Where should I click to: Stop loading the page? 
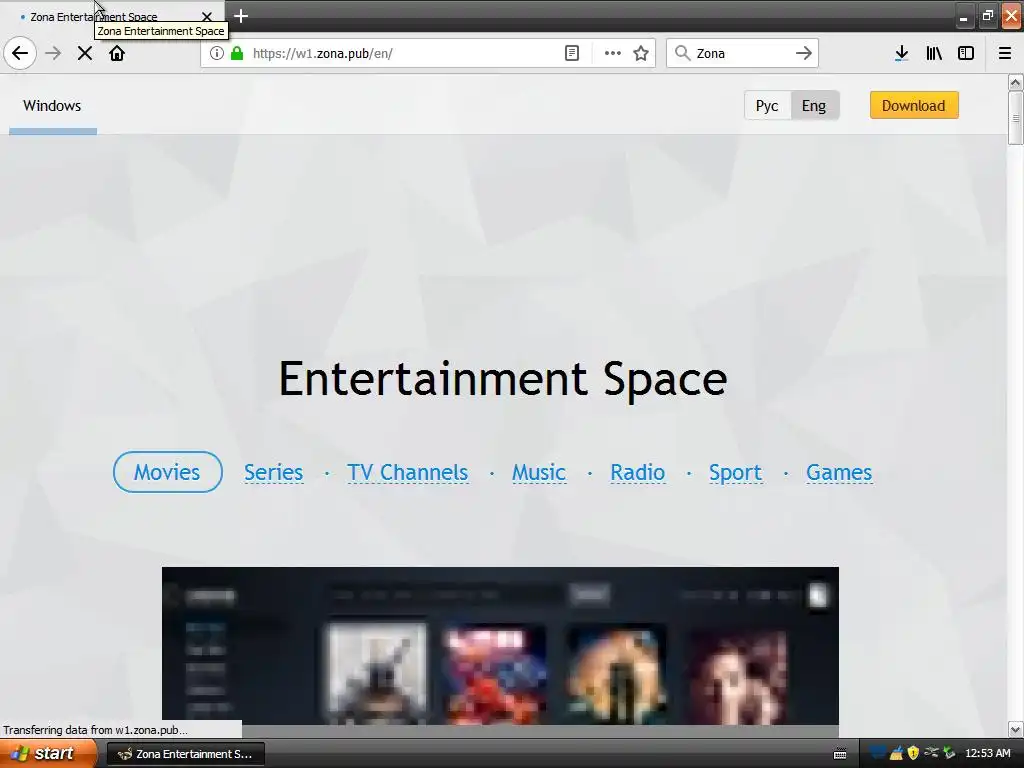pyautogui.click(x=84, y=53)
